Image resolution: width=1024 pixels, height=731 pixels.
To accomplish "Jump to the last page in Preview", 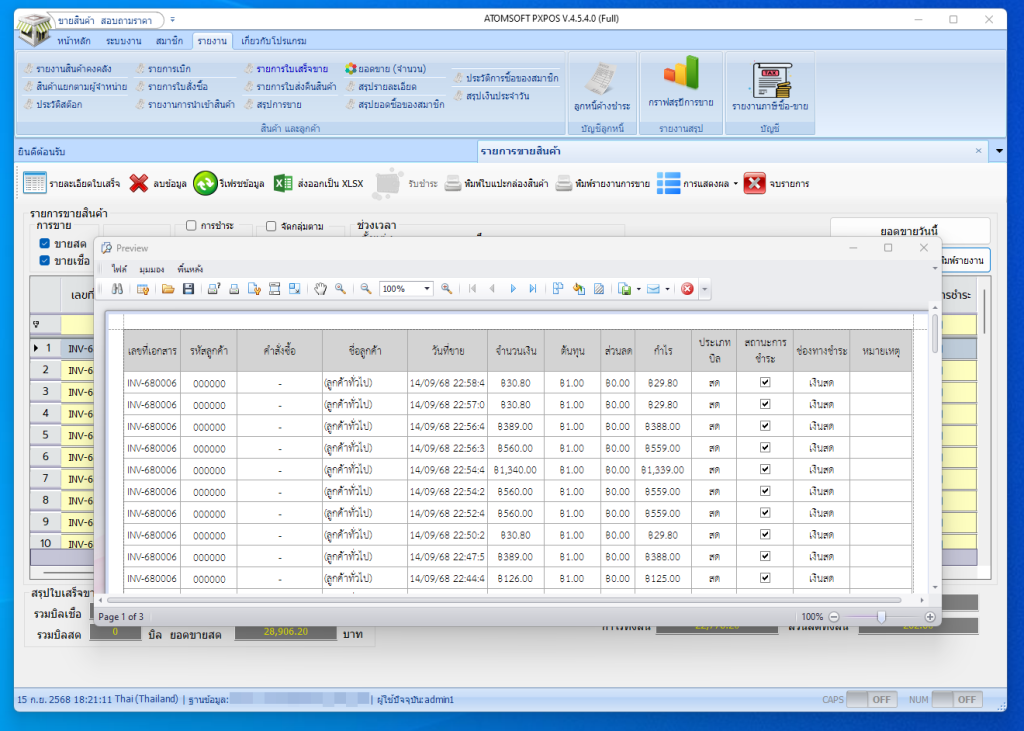I will (533, 289).
